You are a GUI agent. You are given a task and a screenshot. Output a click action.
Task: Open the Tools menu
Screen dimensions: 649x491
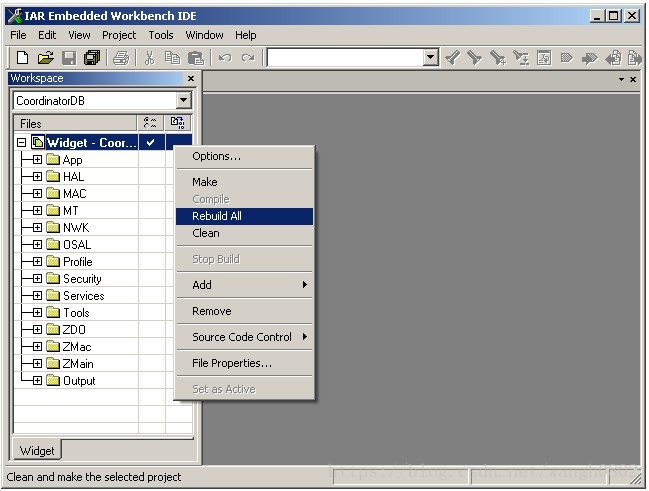pyautogui.click(x=161, y=35)
